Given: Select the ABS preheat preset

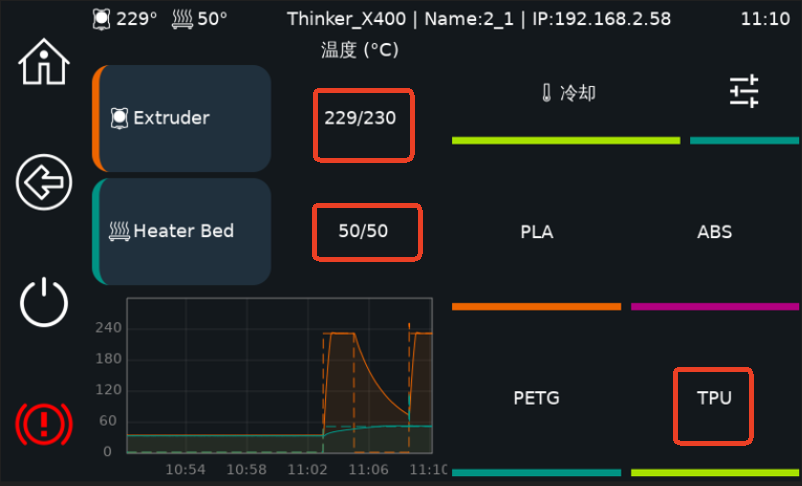Looking at the screenshot, I should [714, 232].
